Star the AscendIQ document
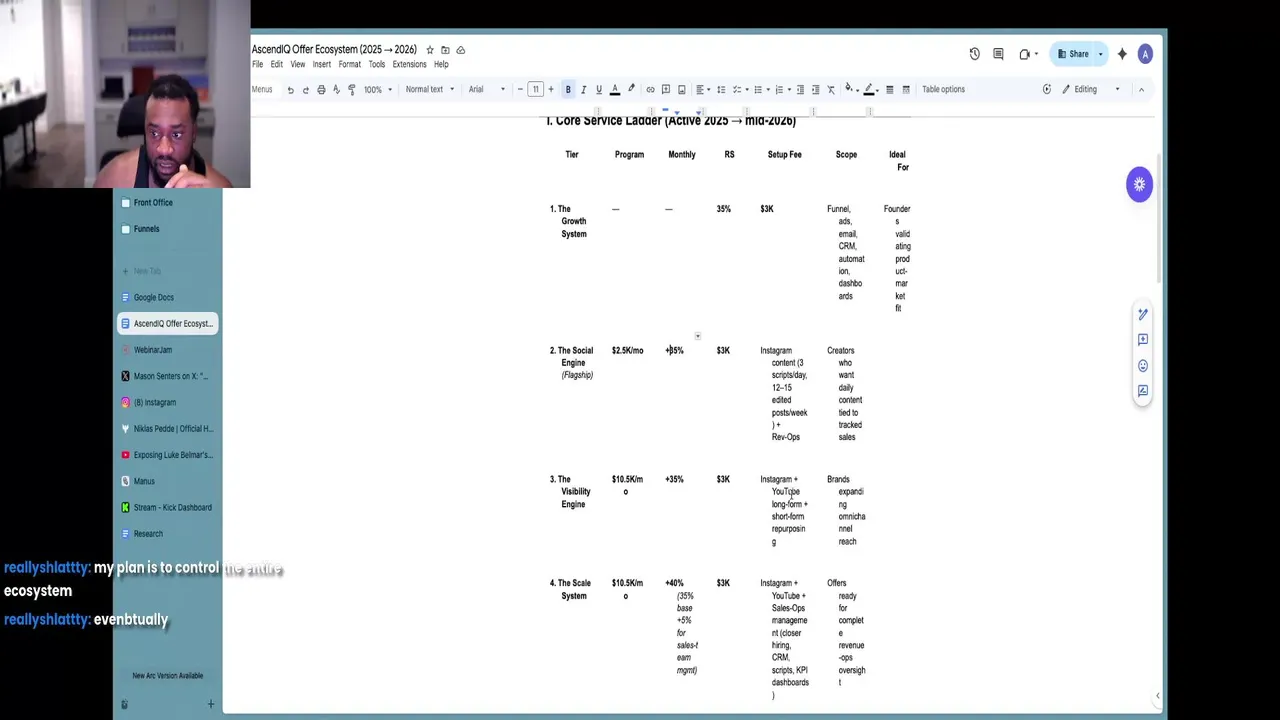Image resolution: width=1280 pixels, height=720 pixels. click(430, 50)
